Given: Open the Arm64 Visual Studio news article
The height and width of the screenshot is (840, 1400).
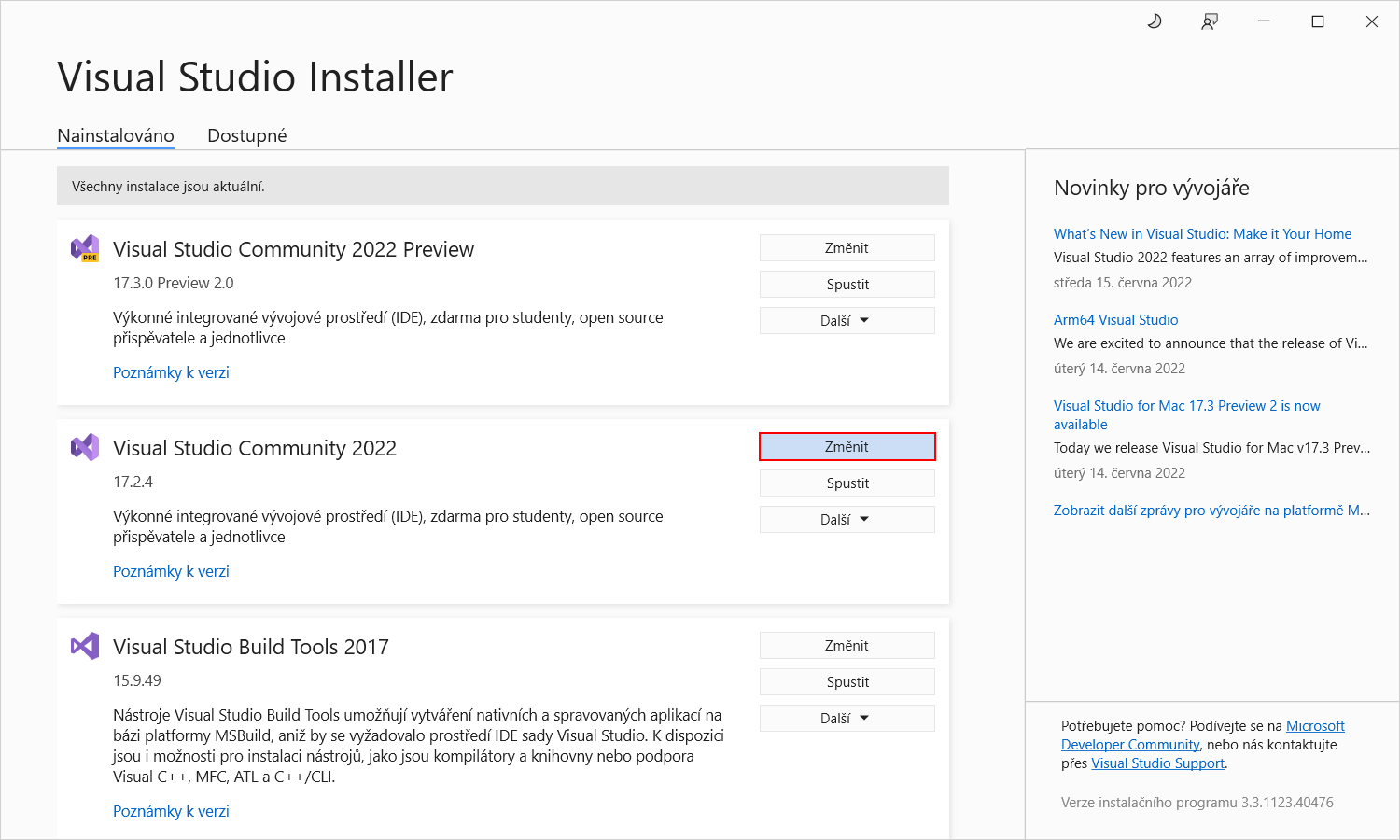Looking at the screenshot, I should click(x=1116, y=319).
